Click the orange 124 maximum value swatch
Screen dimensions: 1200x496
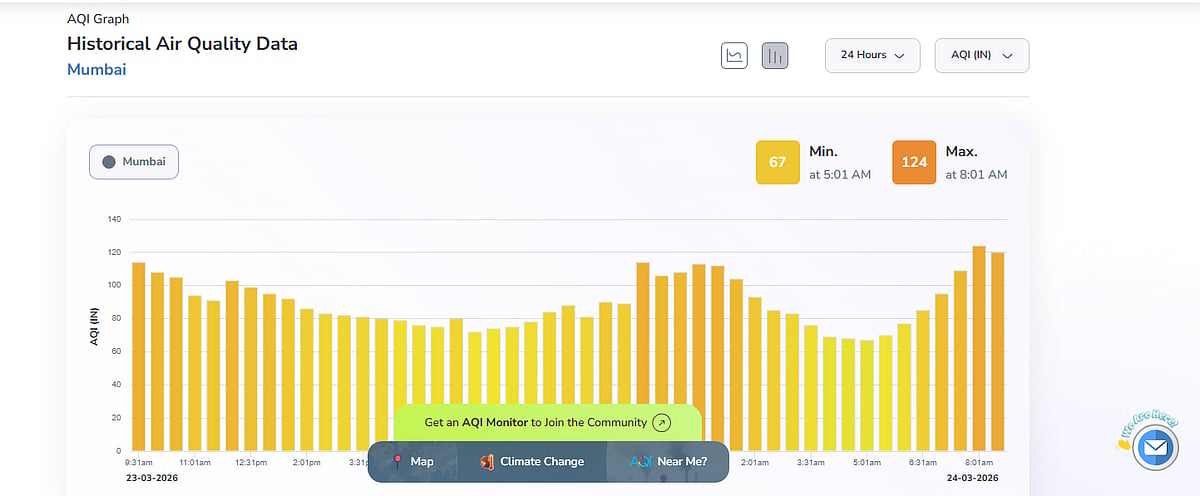[914, 162]
